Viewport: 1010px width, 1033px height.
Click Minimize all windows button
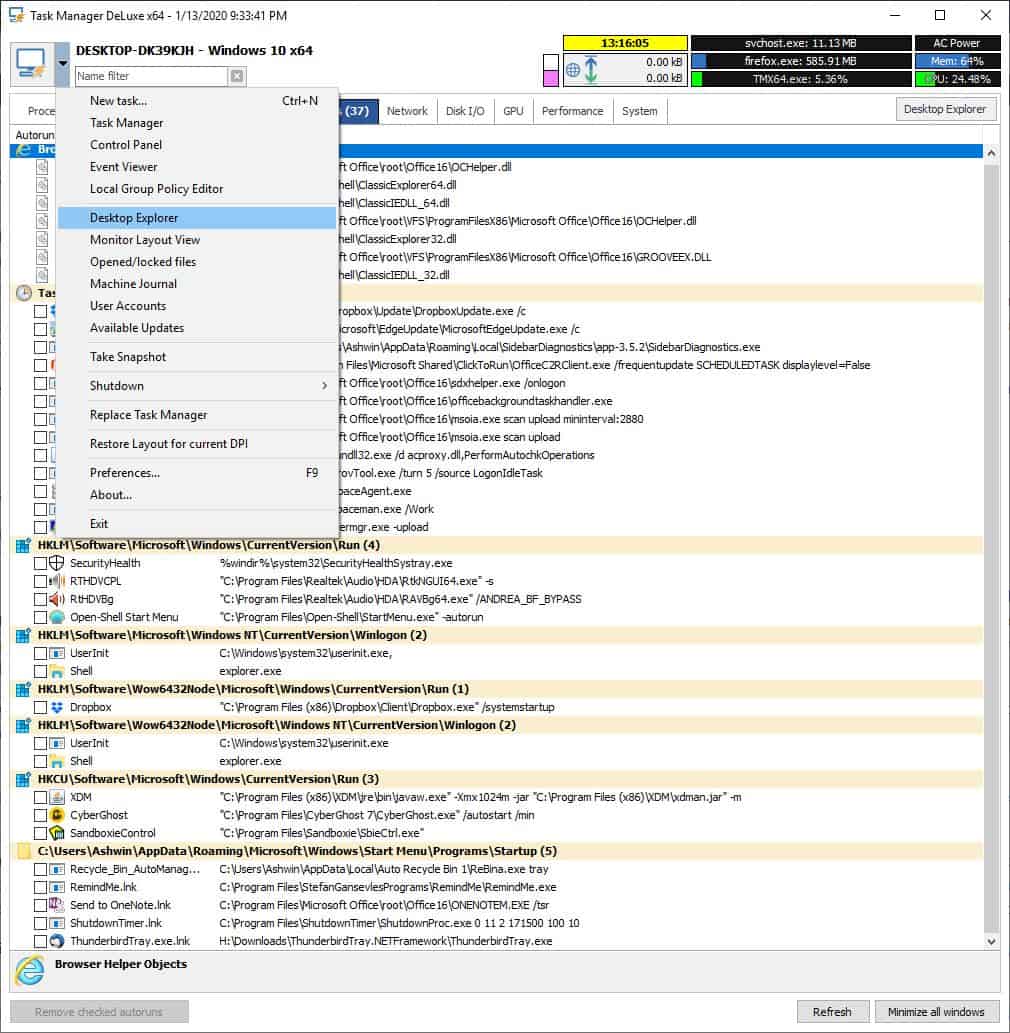[x=936, y=1011]
